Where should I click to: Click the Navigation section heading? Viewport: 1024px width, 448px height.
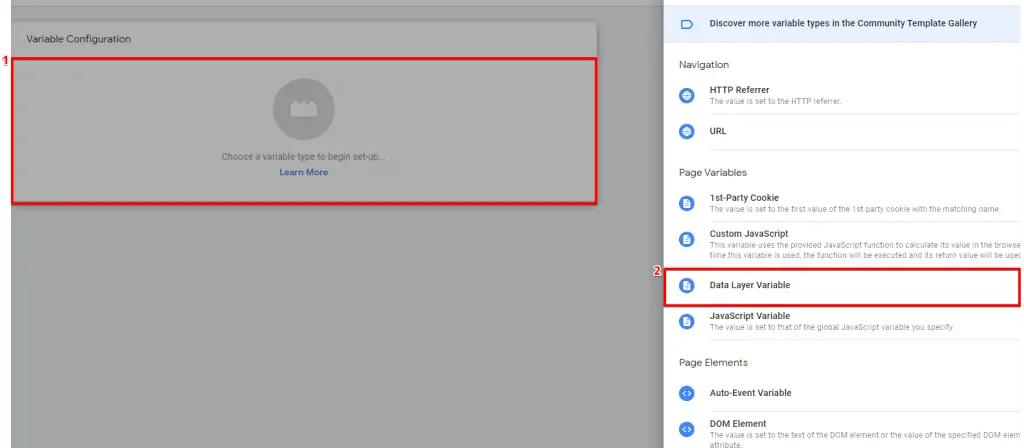704,65
